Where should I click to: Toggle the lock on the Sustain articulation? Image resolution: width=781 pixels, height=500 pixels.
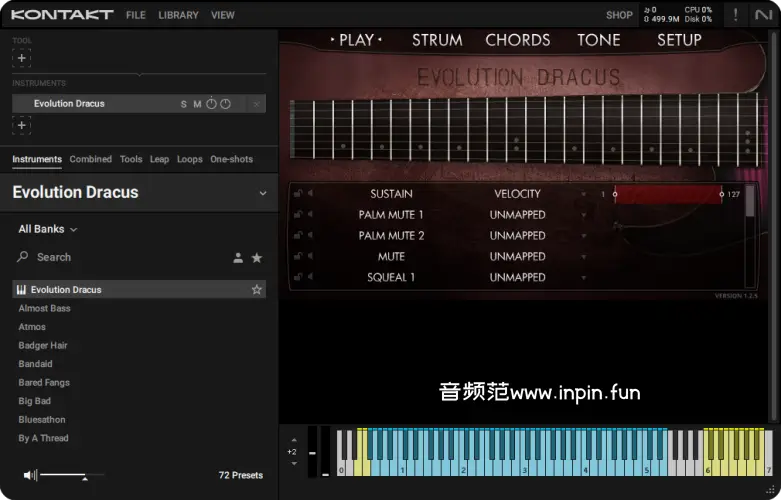(298, 194)
